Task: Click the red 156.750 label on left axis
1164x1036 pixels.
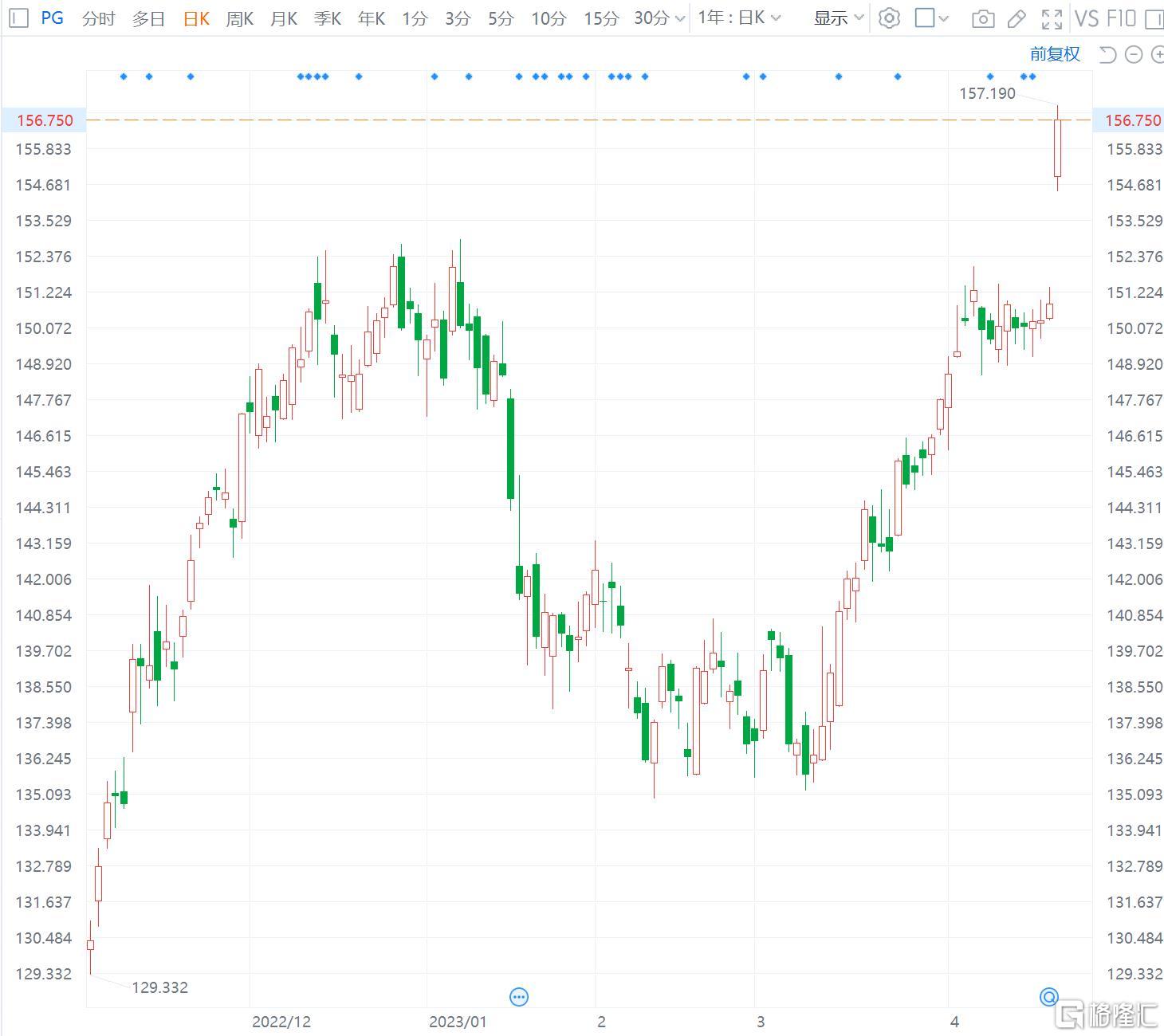Action: [x=45, y=120]
